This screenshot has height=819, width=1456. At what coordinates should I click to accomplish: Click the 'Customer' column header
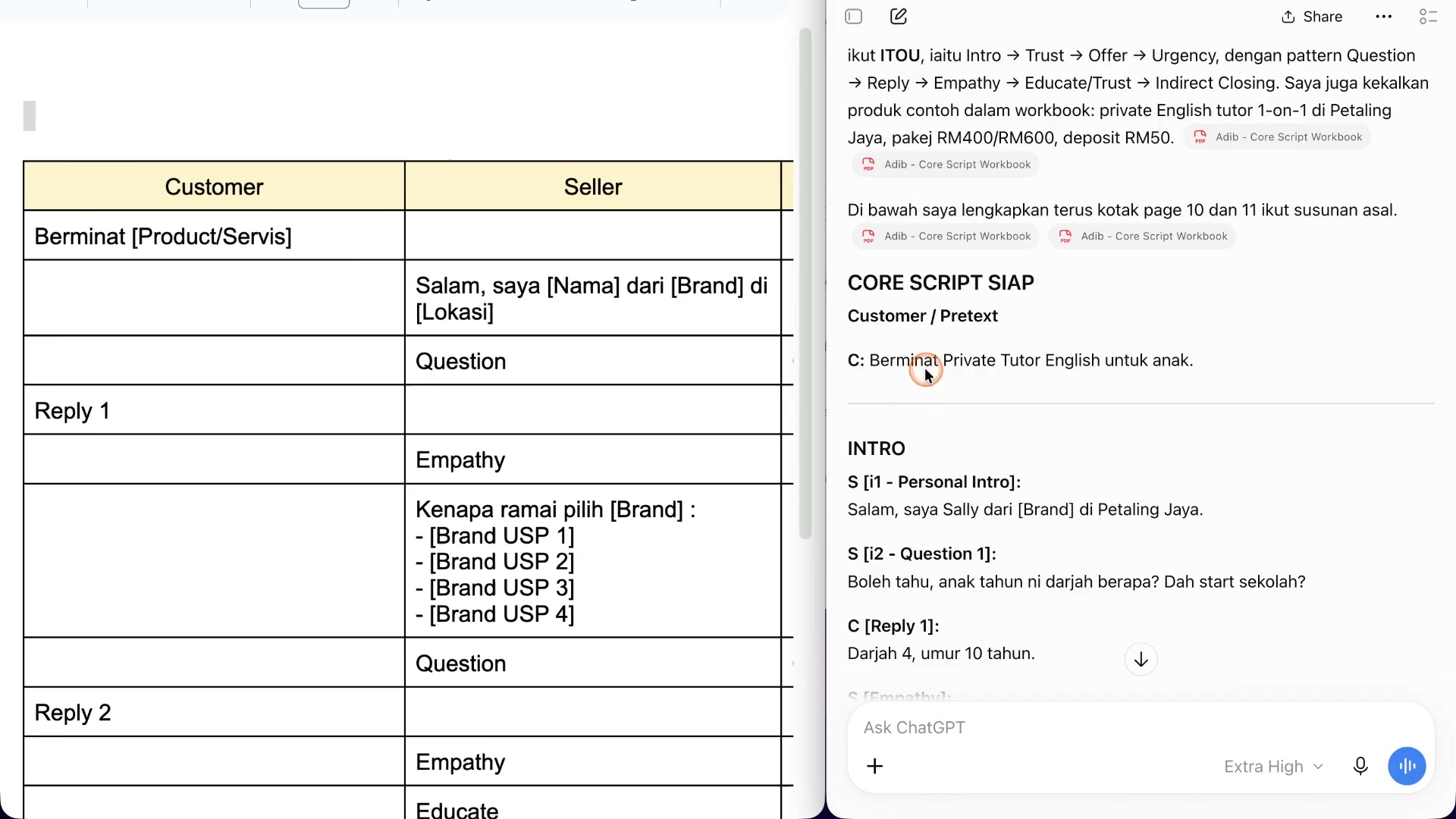point(214,187)
